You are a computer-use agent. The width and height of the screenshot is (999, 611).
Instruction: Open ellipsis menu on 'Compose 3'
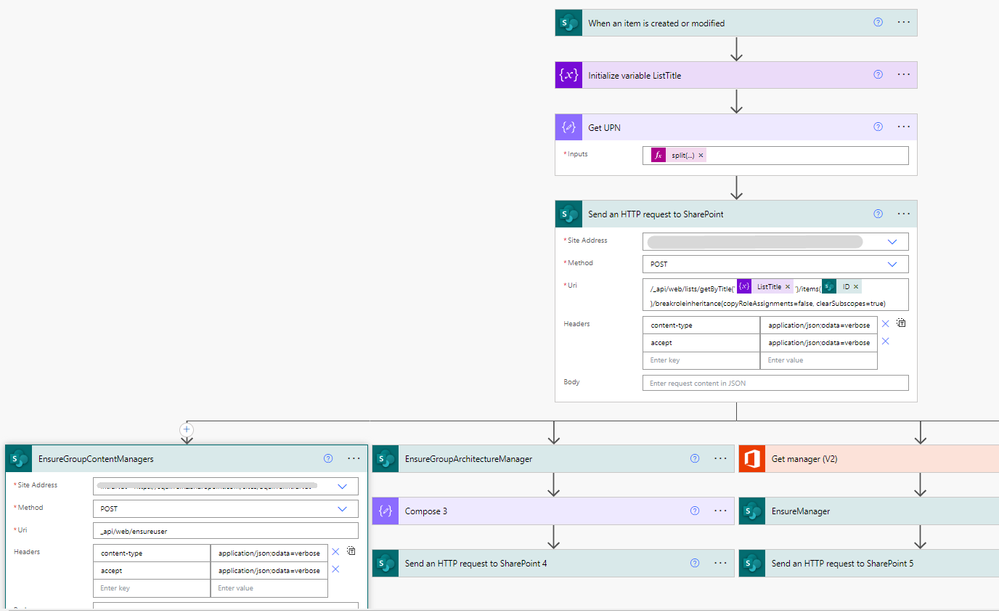pos(720,510)
